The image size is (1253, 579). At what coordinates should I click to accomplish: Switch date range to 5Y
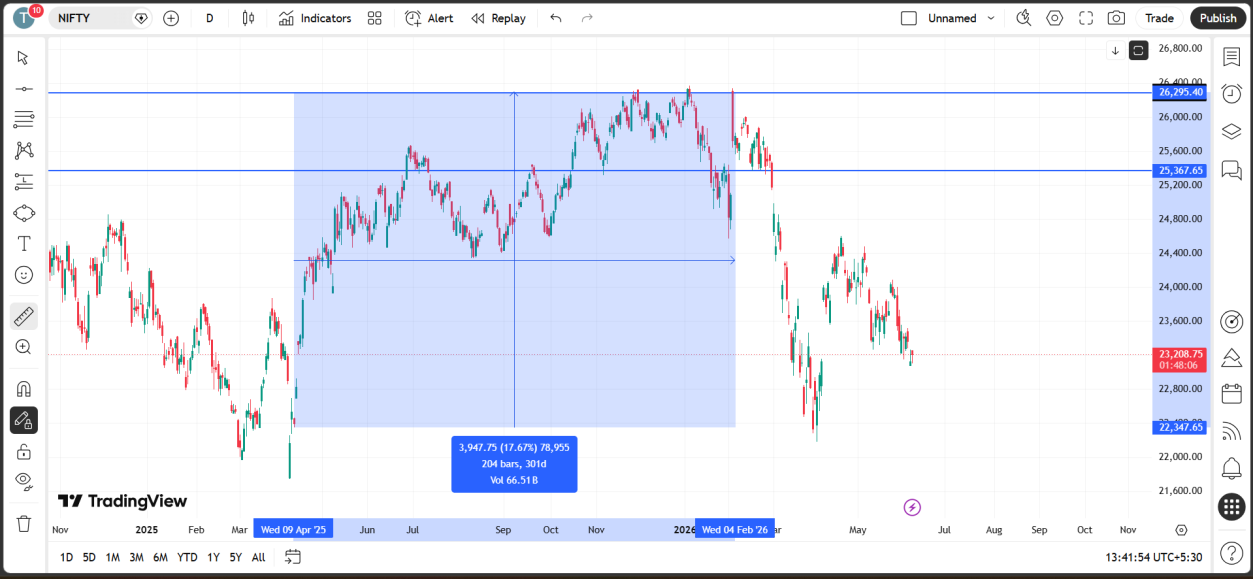235,557
